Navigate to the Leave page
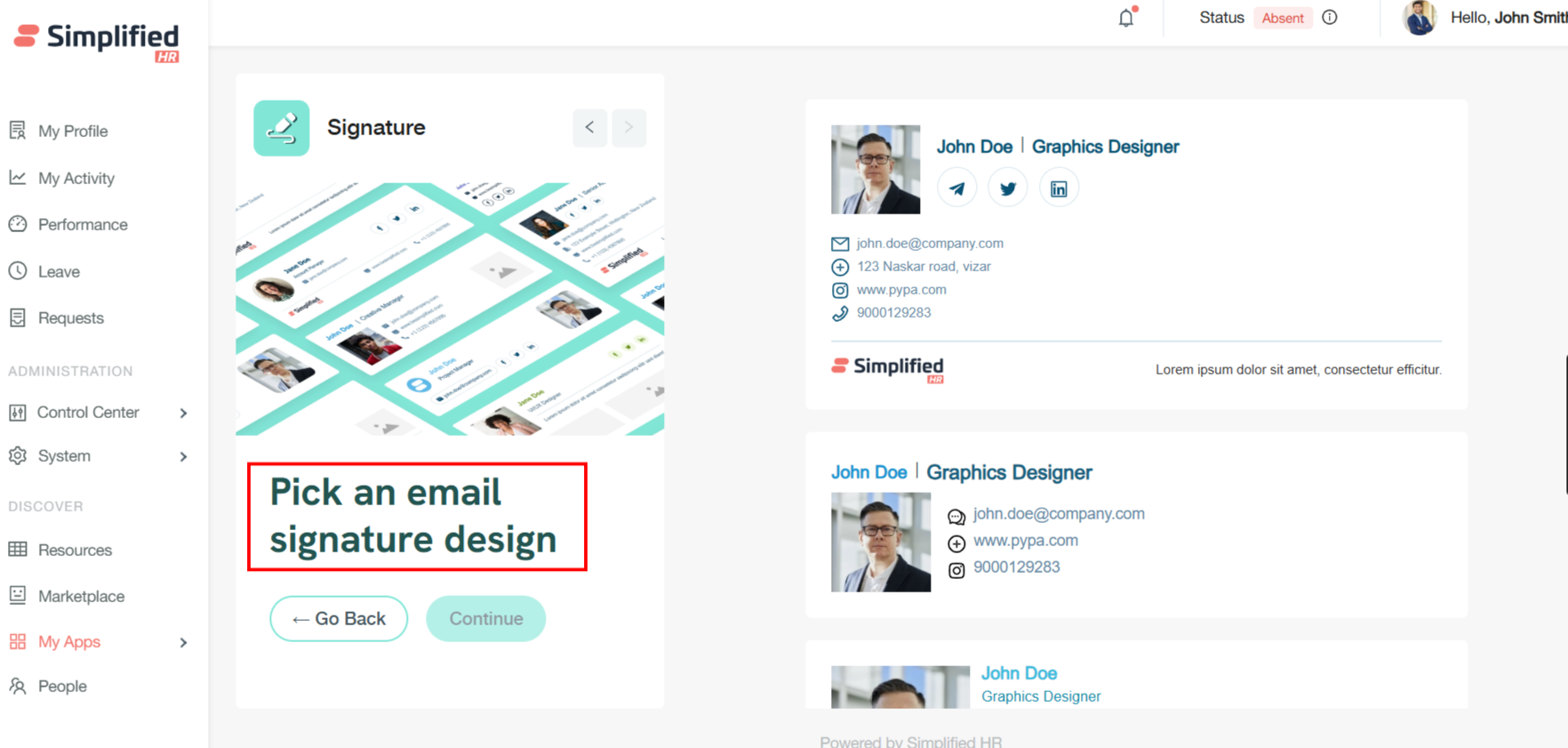 59,272
